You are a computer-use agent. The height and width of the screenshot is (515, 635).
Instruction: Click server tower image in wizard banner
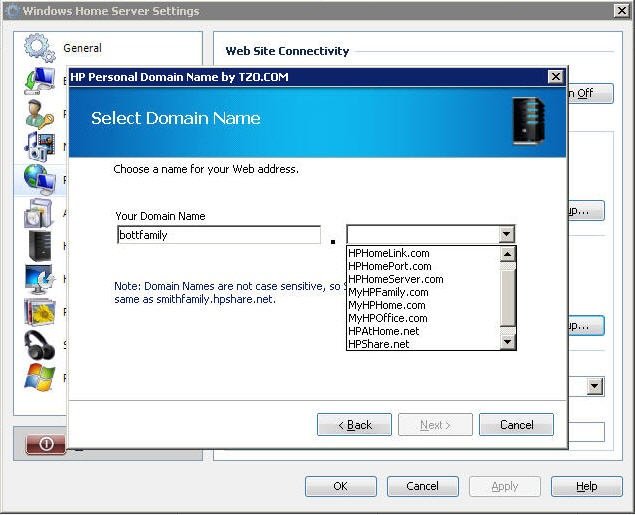[x=528, y=121]
